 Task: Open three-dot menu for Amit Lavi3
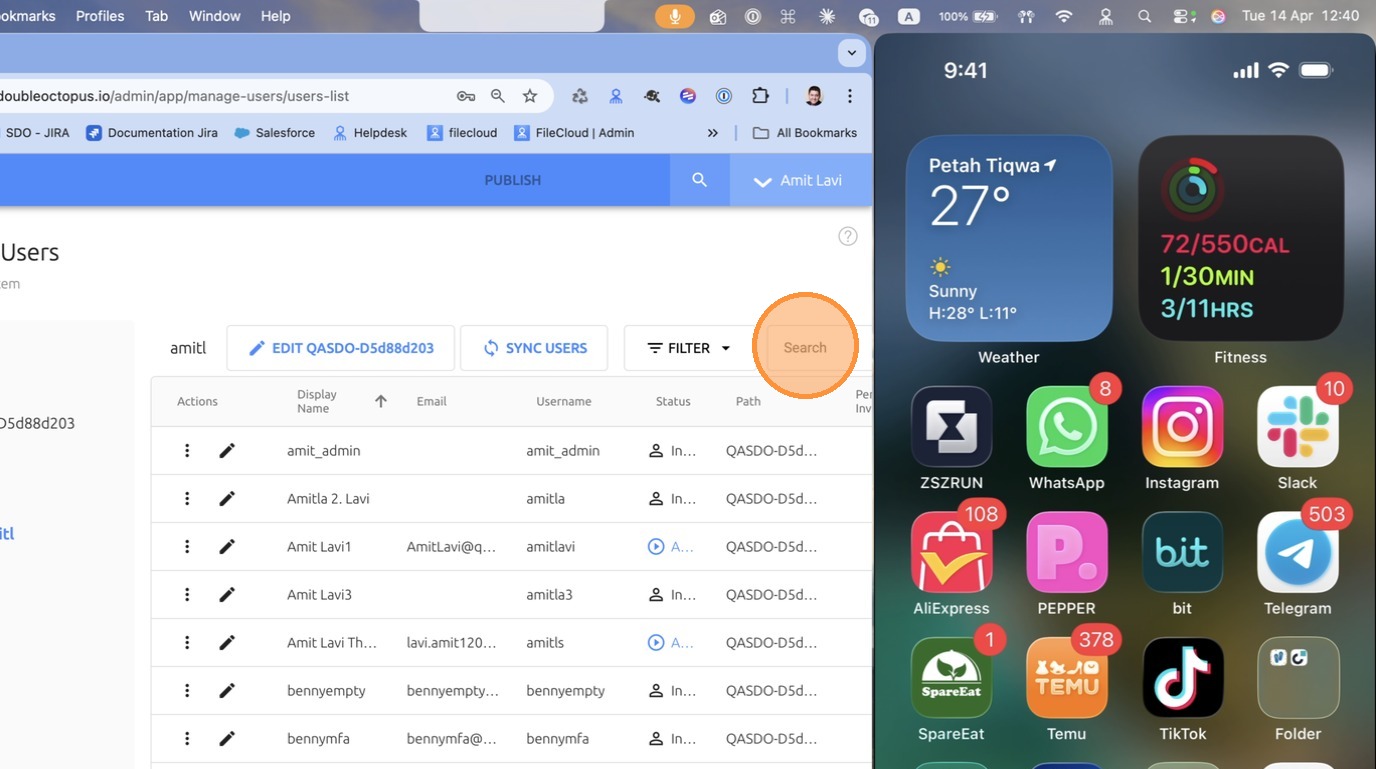[x=187, y=595]
